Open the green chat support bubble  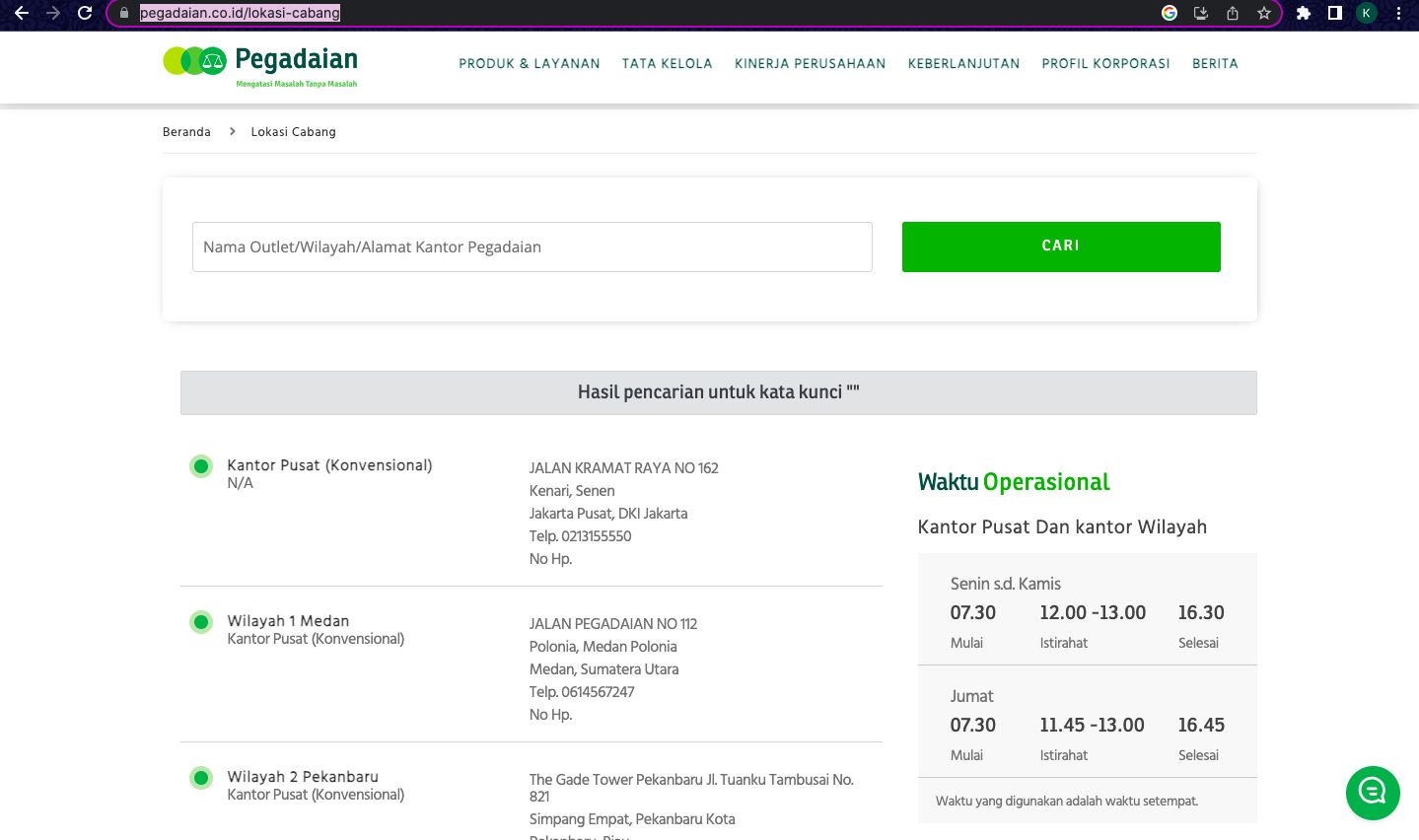1373,793
